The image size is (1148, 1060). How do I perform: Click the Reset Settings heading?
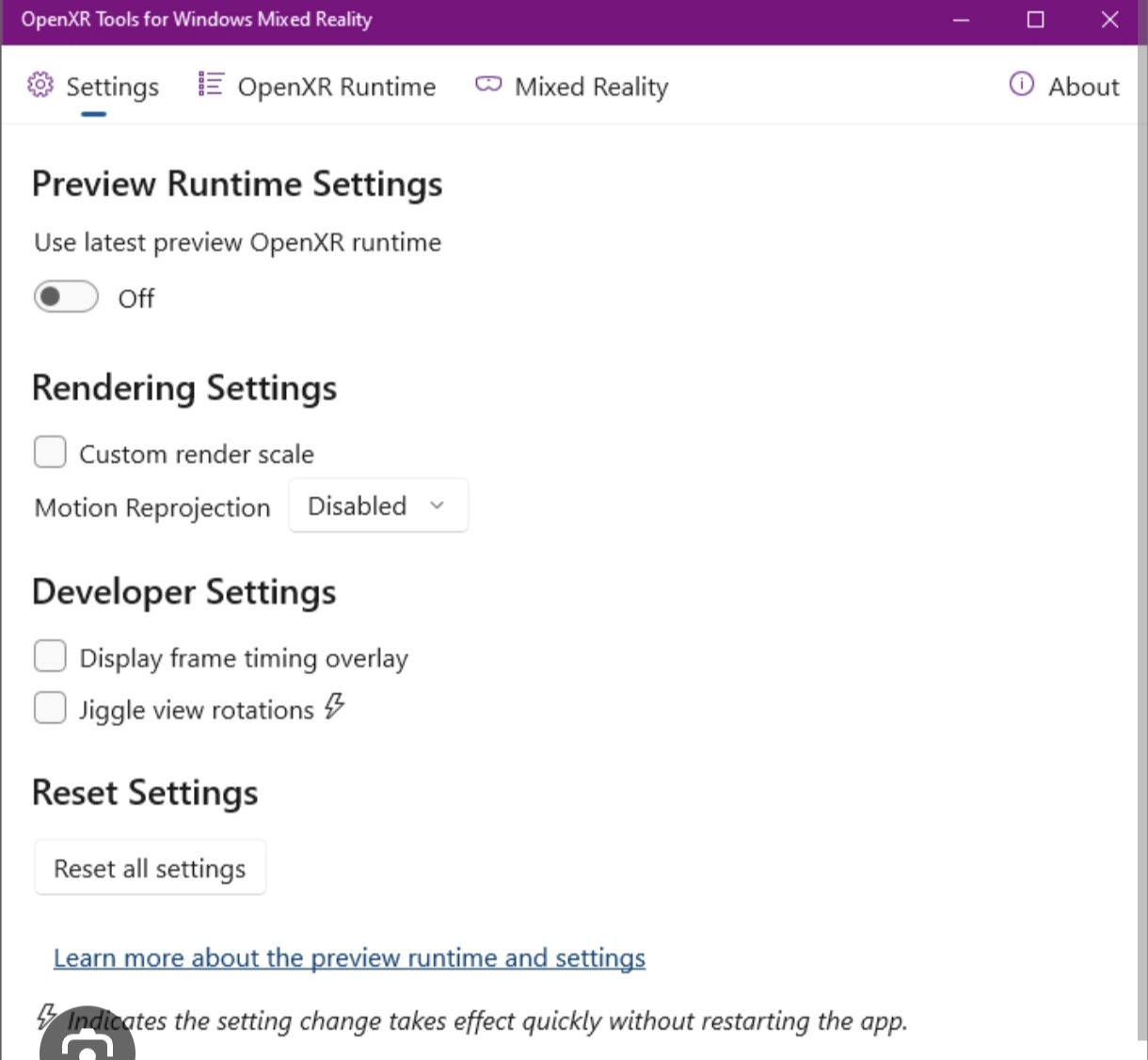point(145,793)
